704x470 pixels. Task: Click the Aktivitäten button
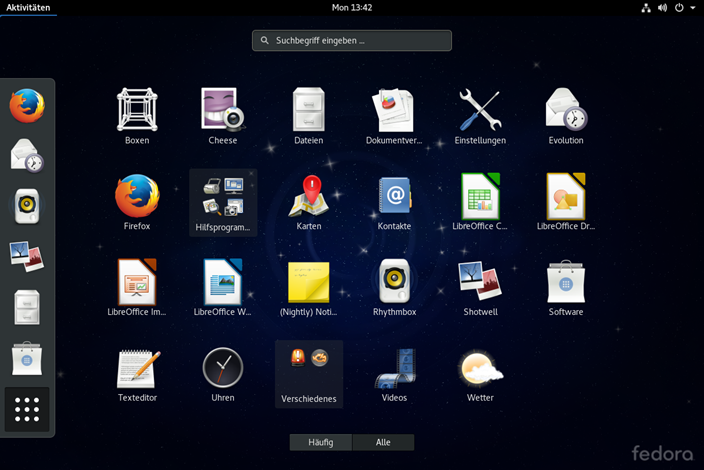tap(28, 8)
